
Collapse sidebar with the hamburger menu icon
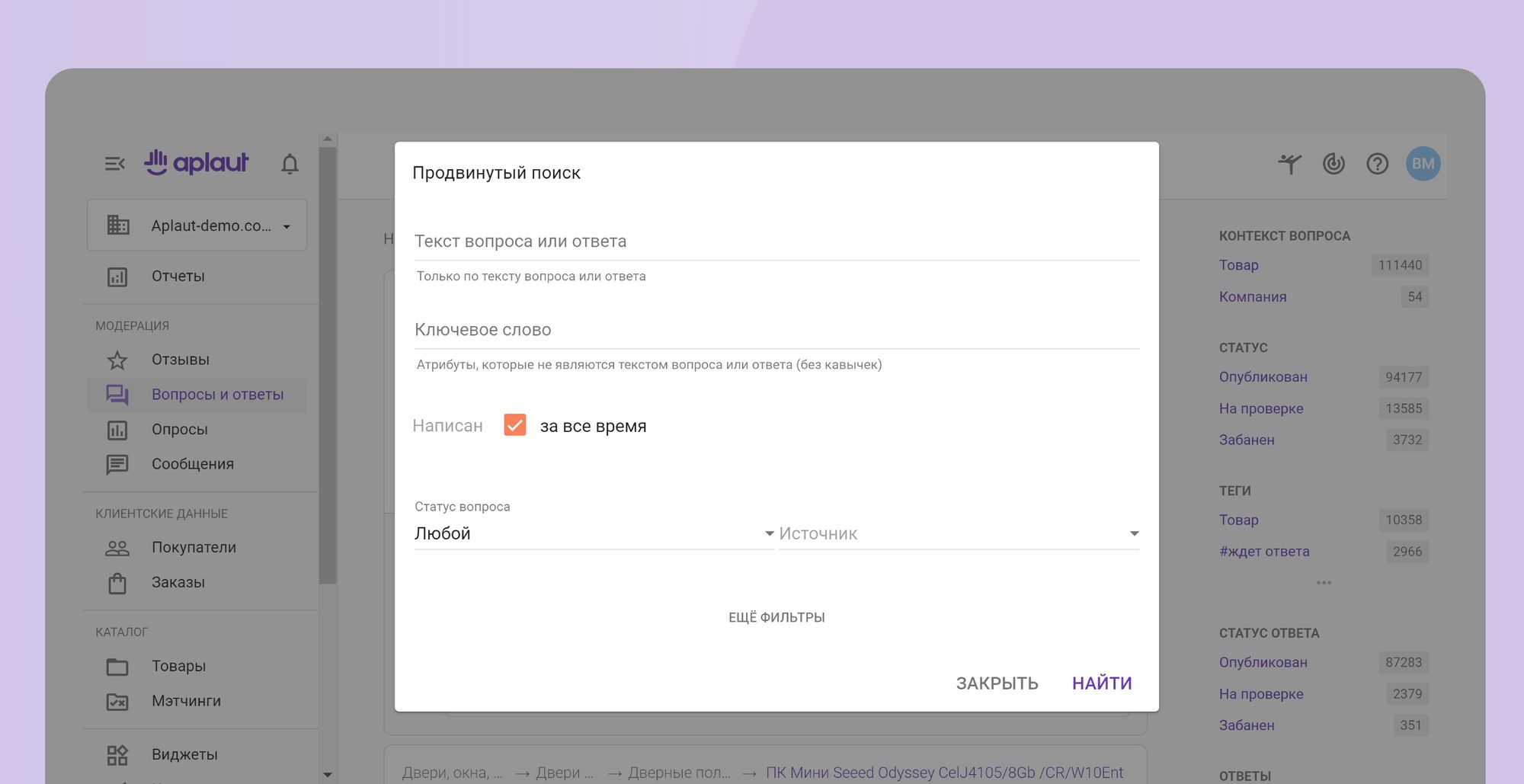(x=115, y=164)
